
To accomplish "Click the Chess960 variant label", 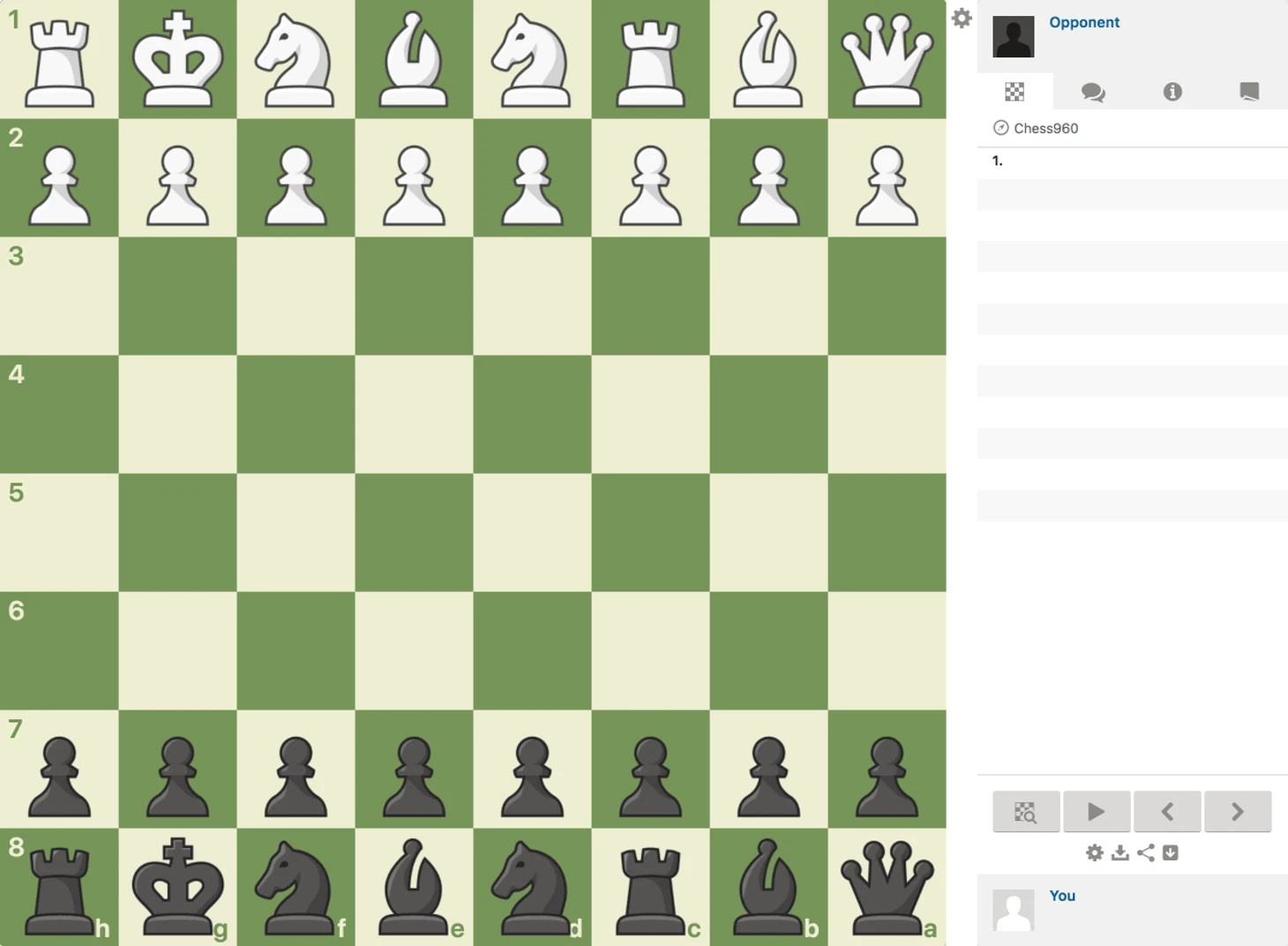I will [x=1046, y=128].
